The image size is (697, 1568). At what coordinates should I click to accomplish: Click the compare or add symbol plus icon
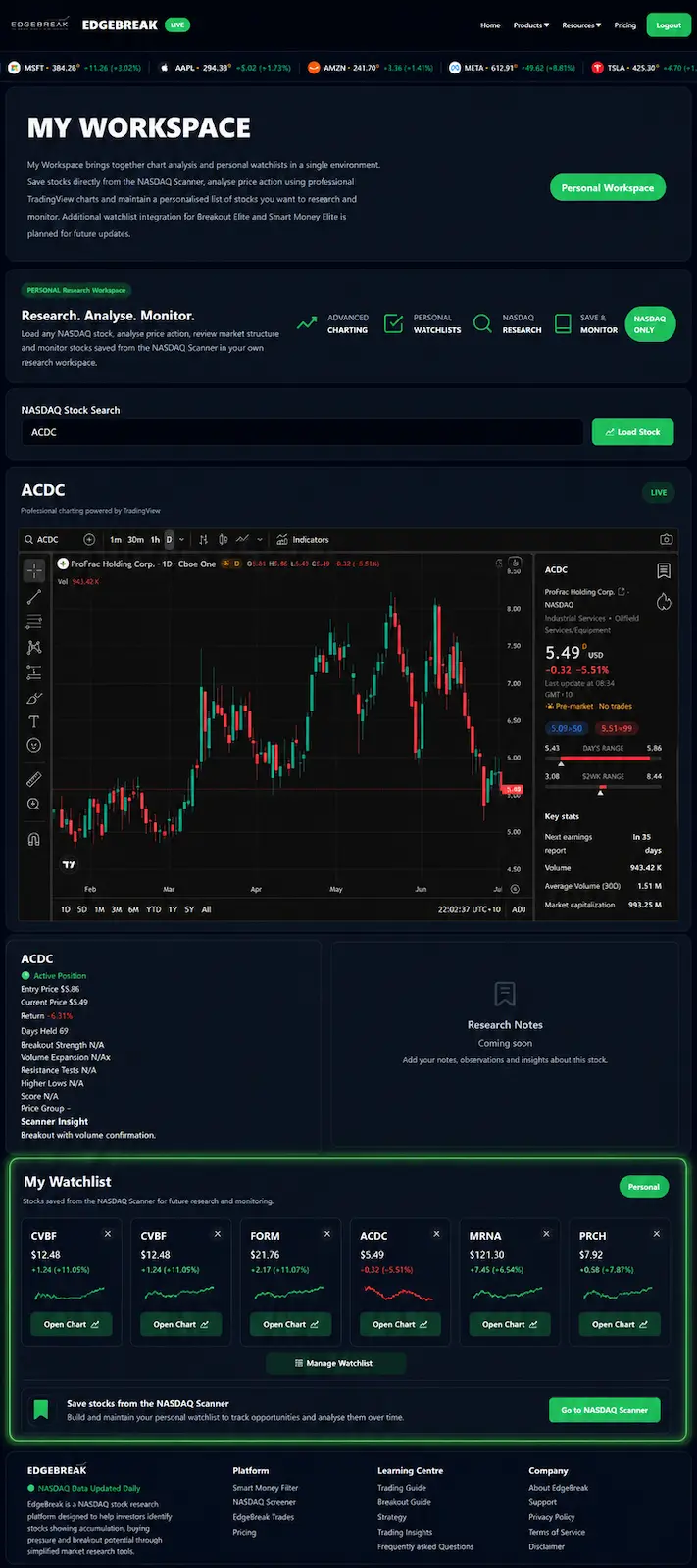(89, 539)
